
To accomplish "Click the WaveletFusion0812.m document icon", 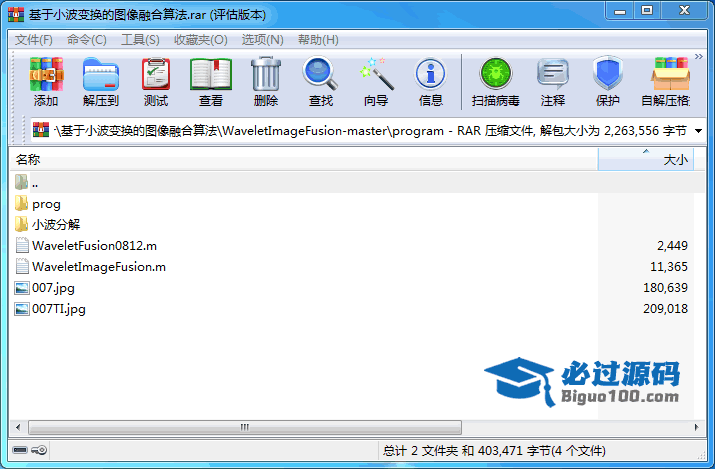I will click(x=22, y=246).
